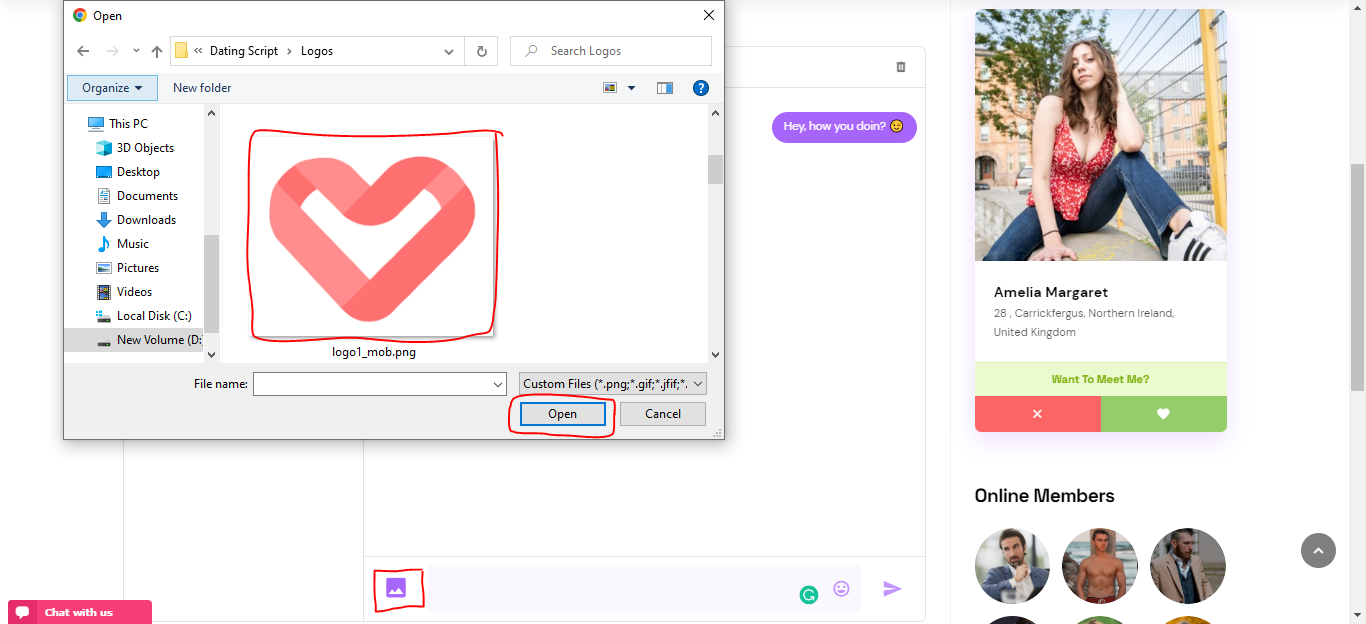
Task: Select Desktop in navigation pane
Action: click(x=138, y=172)
